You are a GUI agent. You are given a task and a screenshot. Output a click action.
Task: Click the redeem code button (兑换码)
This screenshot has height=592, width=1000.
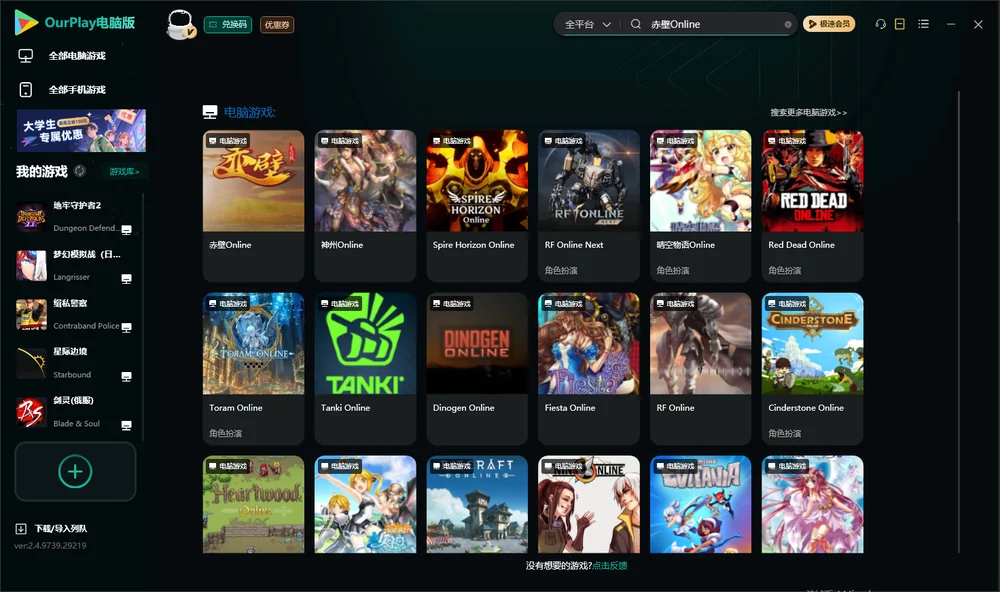coord(228,24)
